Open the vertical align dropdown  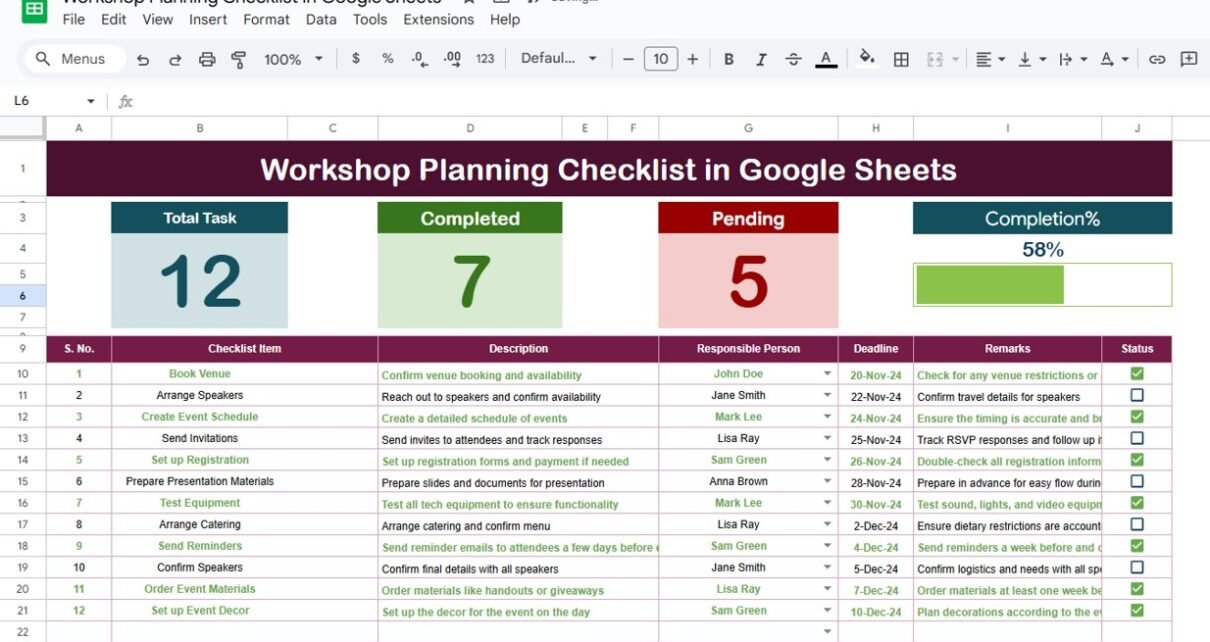(1031, 59)
